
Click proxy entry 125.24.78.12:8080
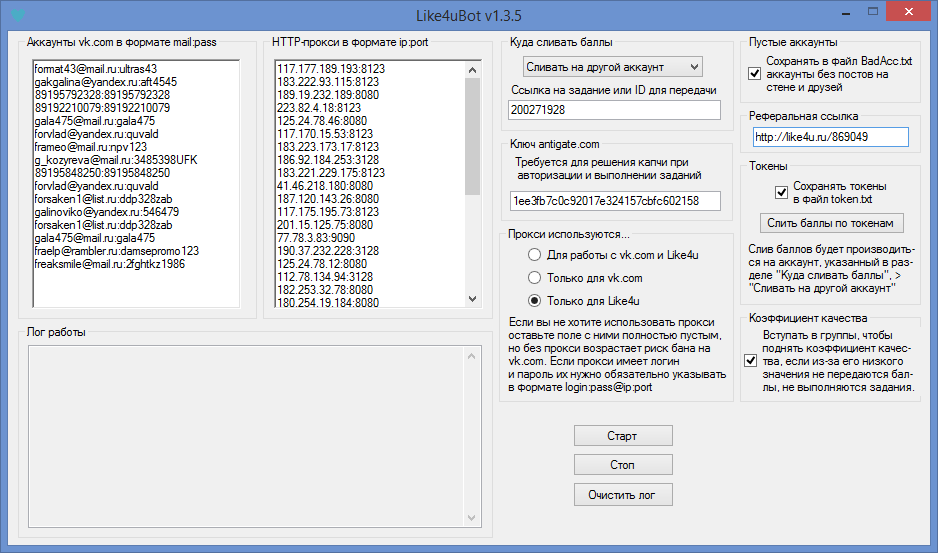322,265
